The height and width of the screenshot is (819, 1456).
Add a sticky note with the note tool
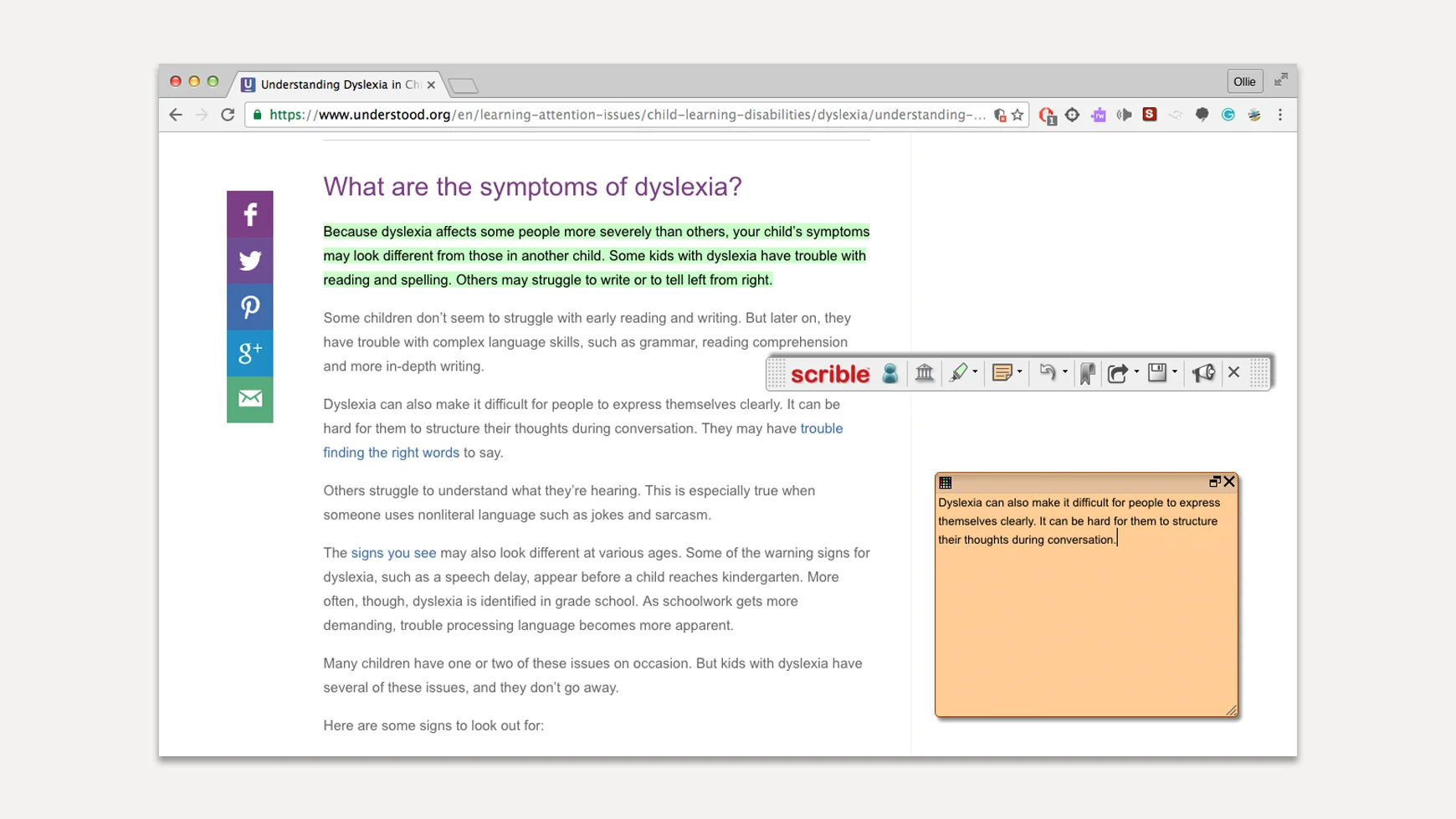[1002, 373]
